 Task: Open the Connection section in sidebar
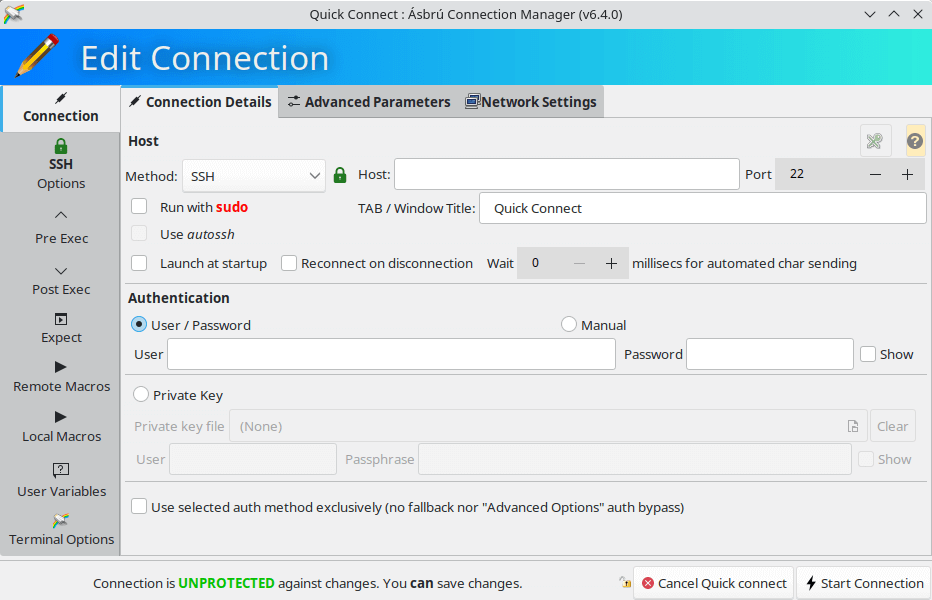pos(61,108)
